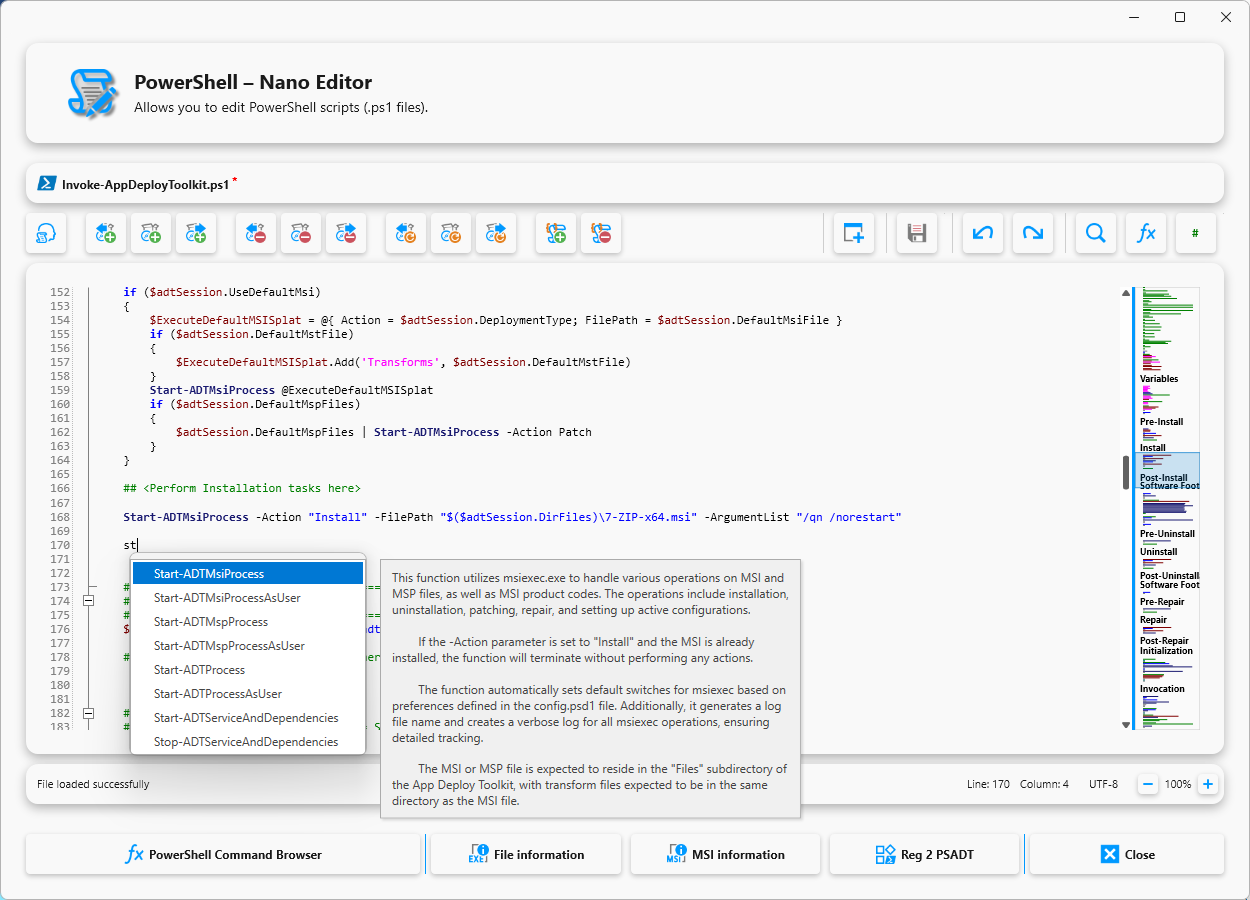Click green-plus icon with left-pointing arrow
This screenshot has width=1250, height=900.
click(x=106, y=233)
